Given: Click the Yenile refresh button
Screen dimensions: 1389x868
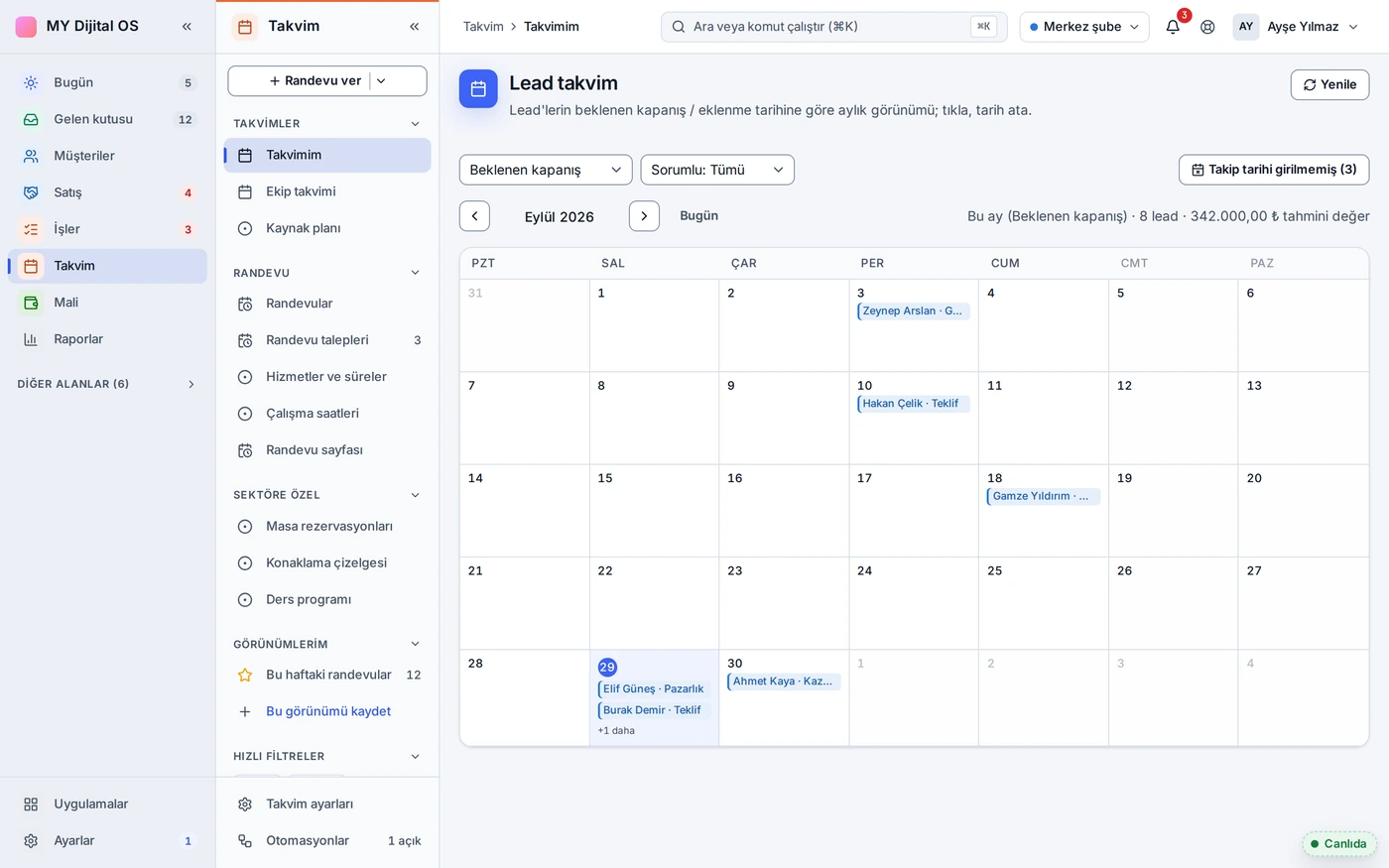Looking at the screenshot, I should tap(1329, 84).
